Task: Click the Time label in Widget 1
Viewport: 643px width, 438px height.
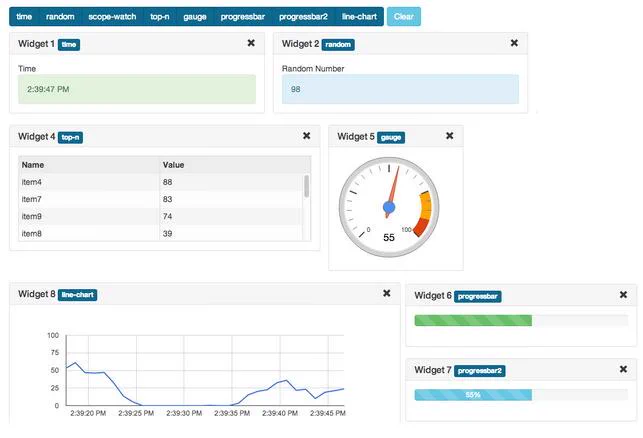Action: pyautogui.click(x=27, y=69)
